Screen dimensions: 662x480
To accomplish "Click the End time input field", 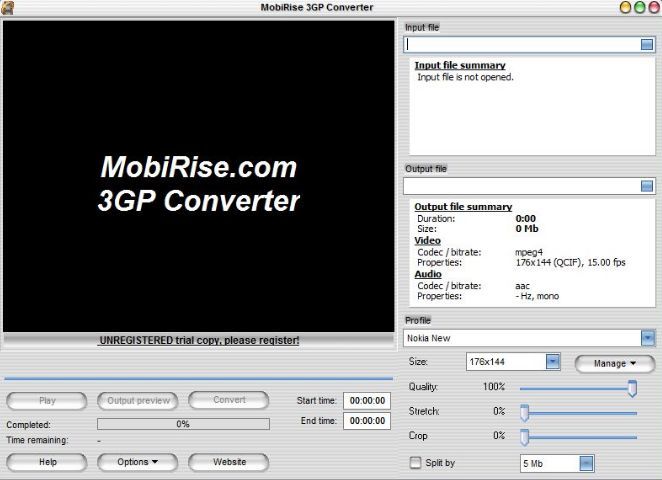I will (366, 421).
